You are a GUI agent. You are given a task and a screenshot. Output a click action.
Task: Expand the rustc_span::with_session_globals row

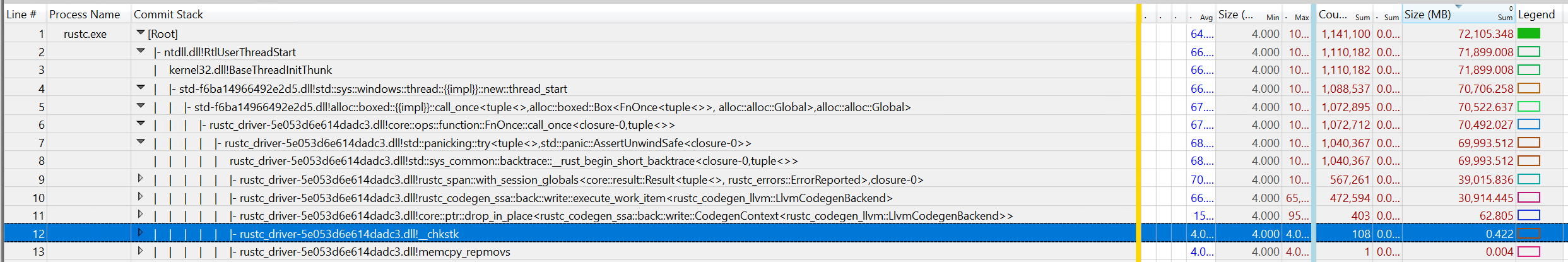click(140, 179)
